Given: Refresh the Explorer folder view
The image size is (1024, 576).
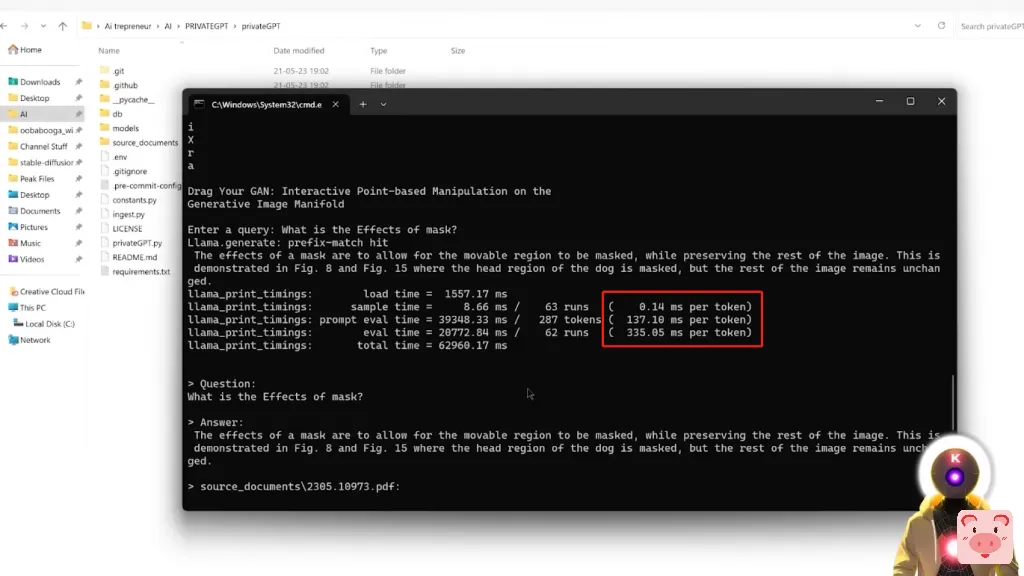Looking at the screenshot, I should 941,26.
